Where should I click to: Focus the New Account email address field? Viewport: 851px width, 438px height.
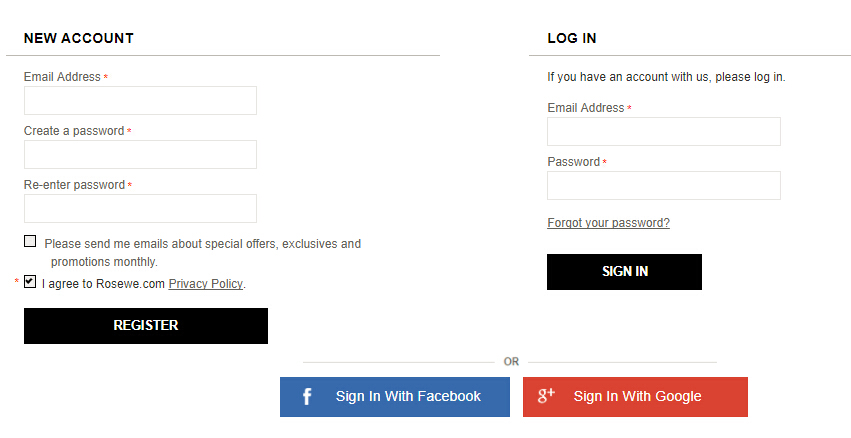[140, 101]
